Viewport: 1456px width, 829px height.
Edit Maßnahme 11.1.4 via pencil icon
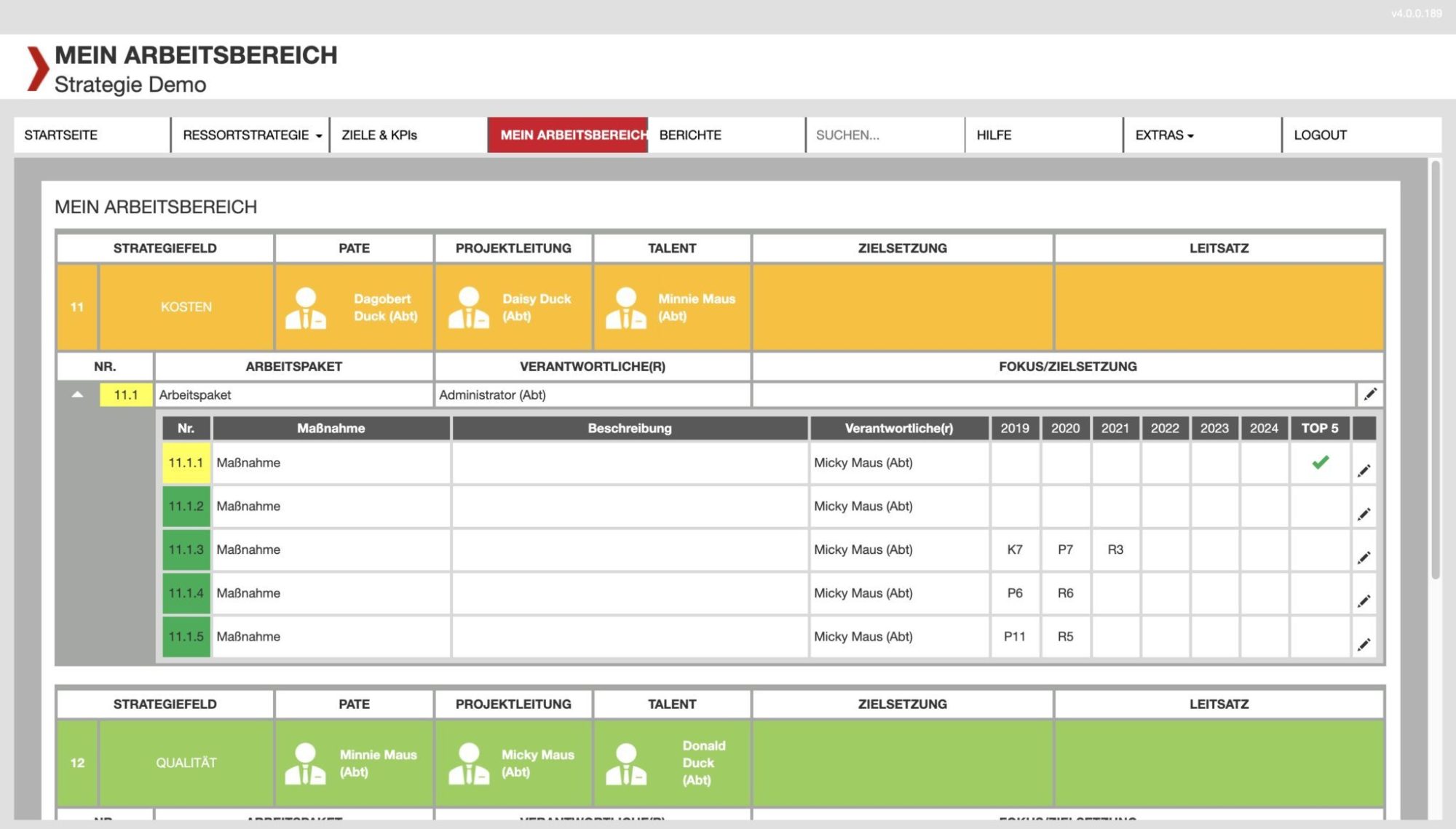click(x=1364, y=601)
